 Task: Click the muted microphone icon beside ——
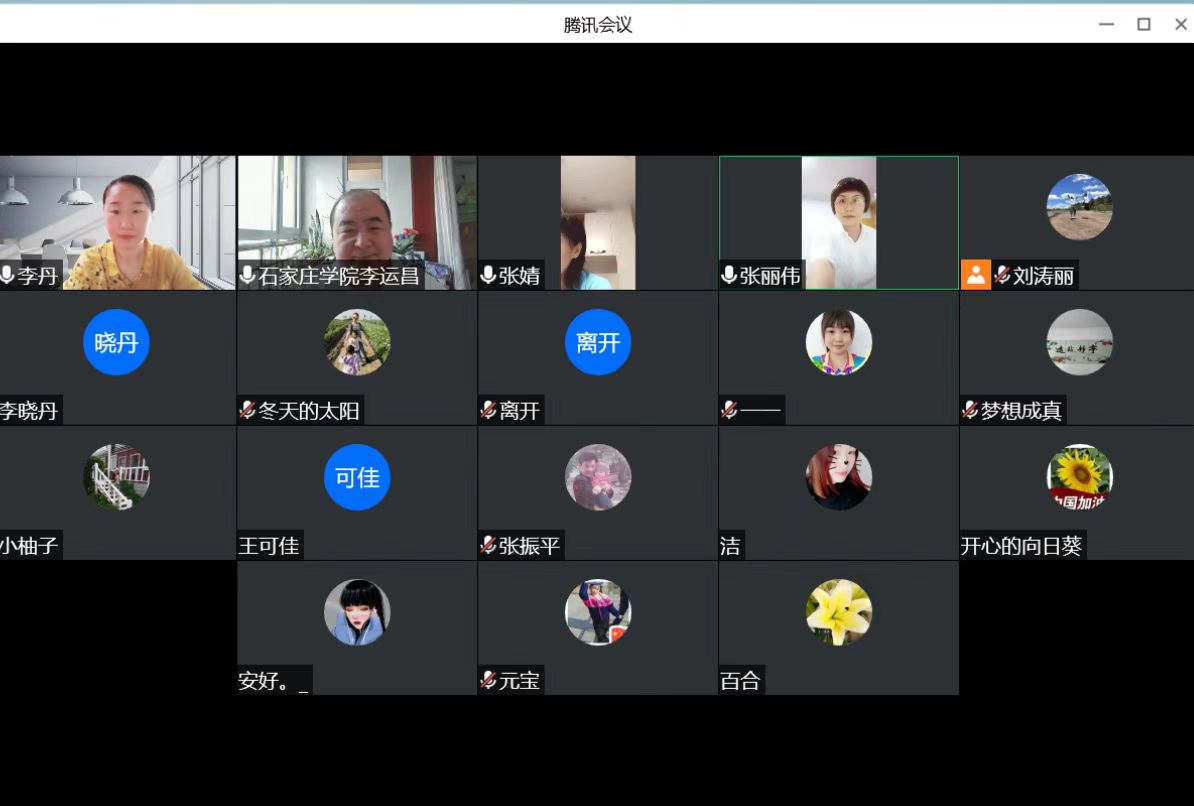(x=729, y=410)
